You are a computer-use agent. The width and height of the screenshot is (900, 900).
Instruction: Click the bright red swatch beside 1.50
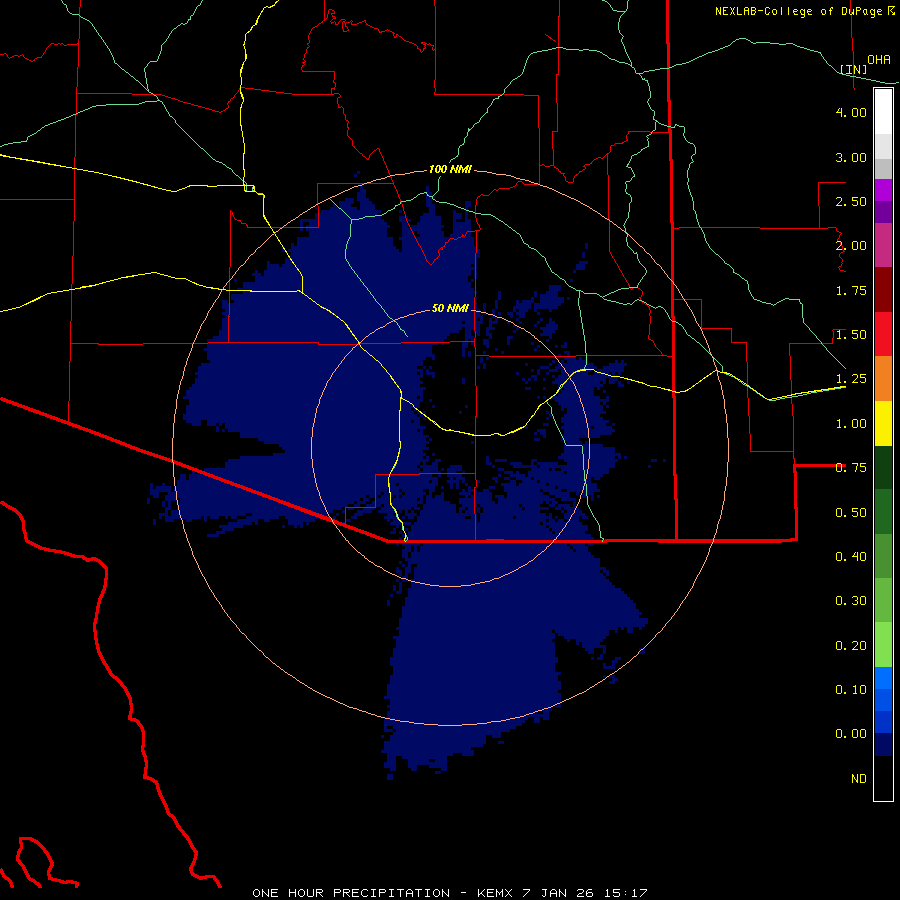[x=883, y=334]
